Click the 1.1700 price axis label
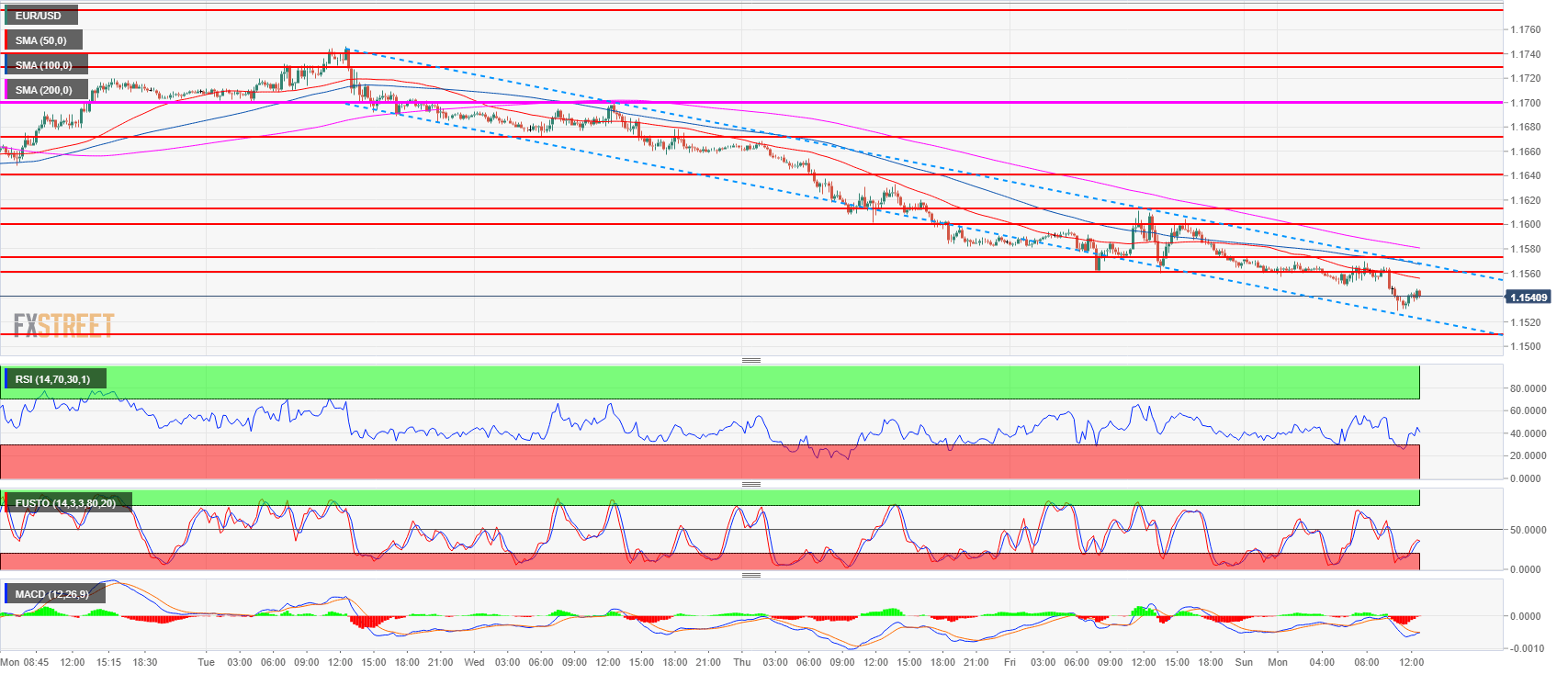Image resolution: width=1568 pixels, height=674 pixels. click(x=1526, y=103)
